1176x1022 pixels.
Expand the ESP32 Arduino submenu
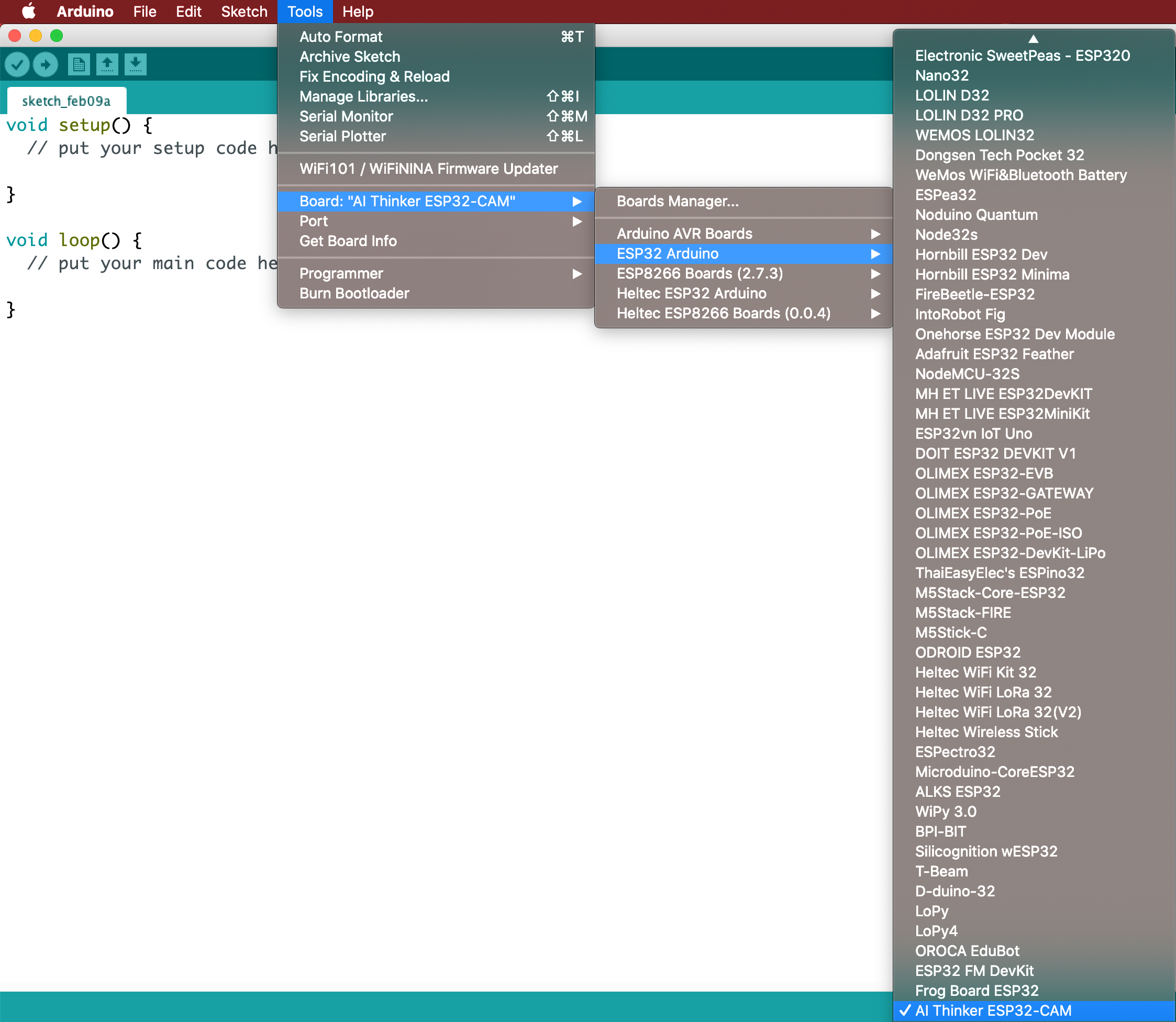743,254
